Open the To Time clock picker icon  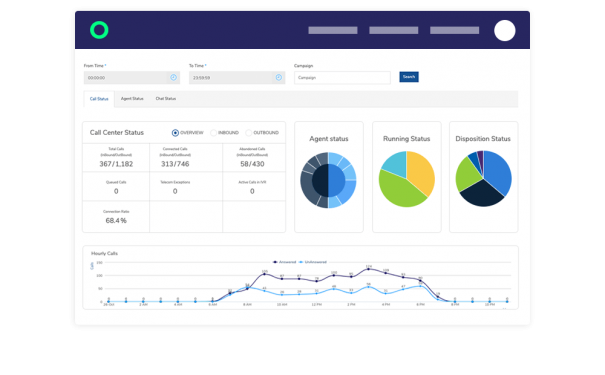[x=279, y=78]
